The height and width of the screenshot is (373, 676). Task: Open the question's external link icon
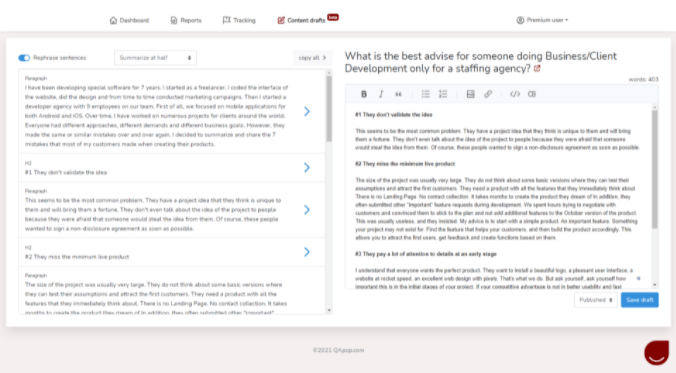pos(537,69)
